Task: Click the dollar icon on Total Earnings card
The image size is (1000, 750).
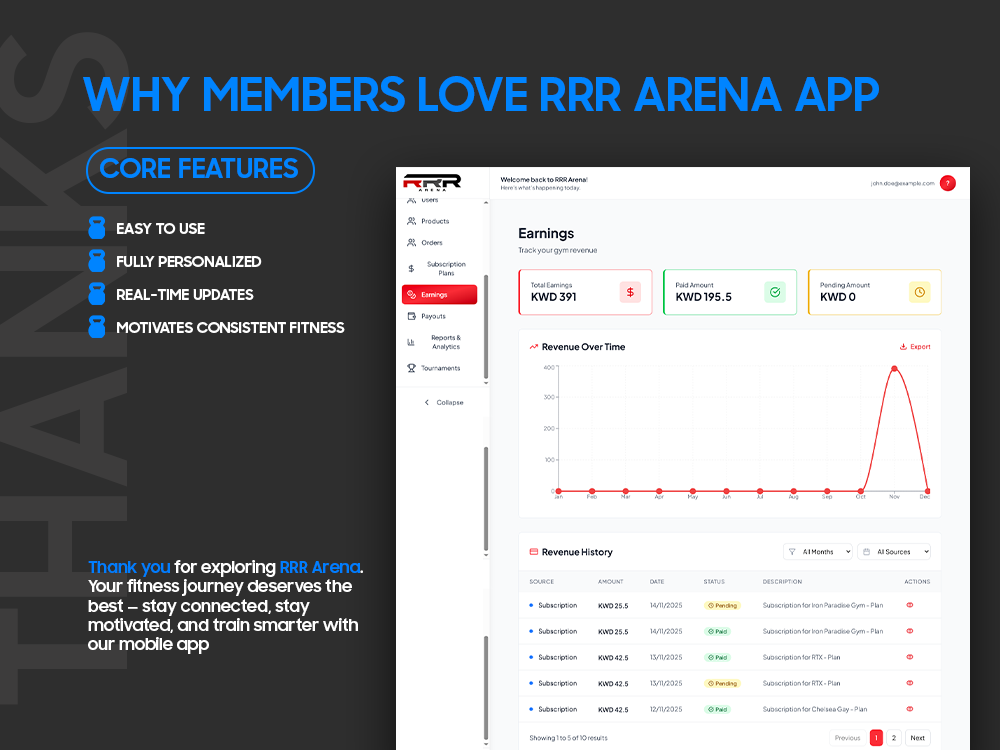Action: pos(630,292)
